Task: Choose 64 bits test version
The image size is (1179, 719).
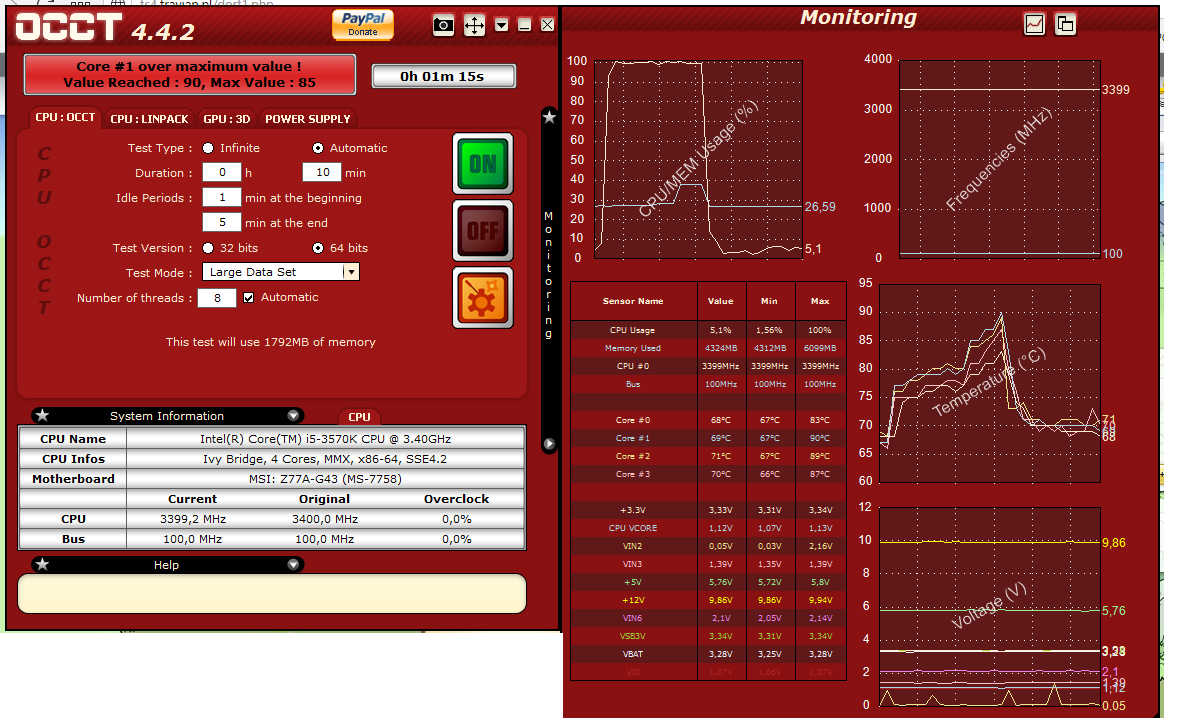Action: [x=318, y=247]
